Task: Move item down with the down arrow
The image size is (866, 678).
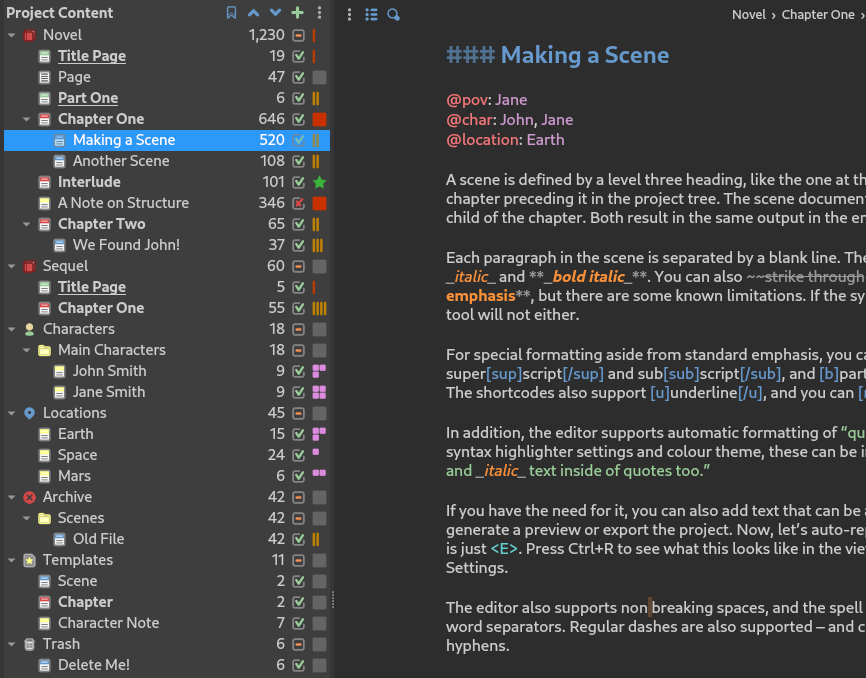Action: click(275, 13)
